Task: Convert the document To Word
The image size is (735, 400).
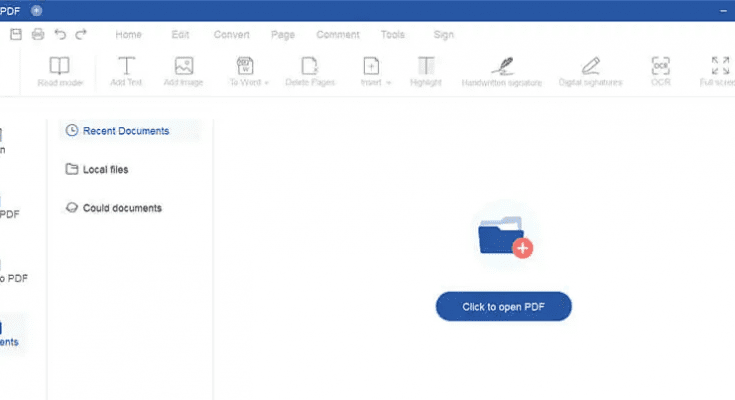Action: point(245,71)
